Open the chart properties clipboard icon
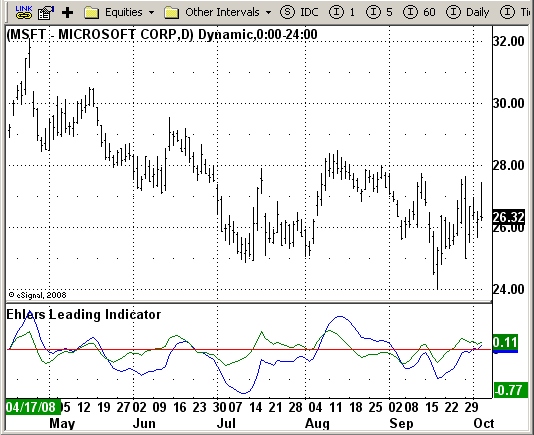Screen dimensions: 534x435 [46, 13]
